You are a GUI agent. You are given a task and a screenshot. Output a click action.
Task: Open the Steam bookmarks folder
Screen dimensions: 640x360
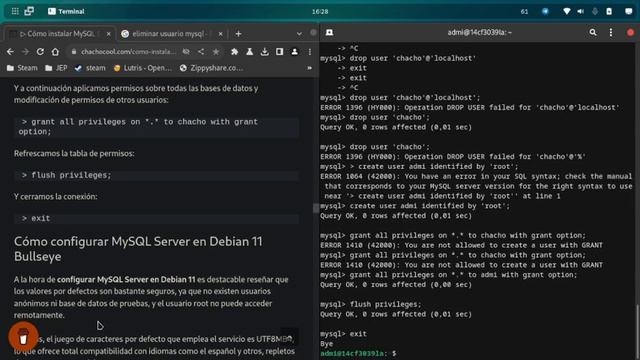coord(22,68)
